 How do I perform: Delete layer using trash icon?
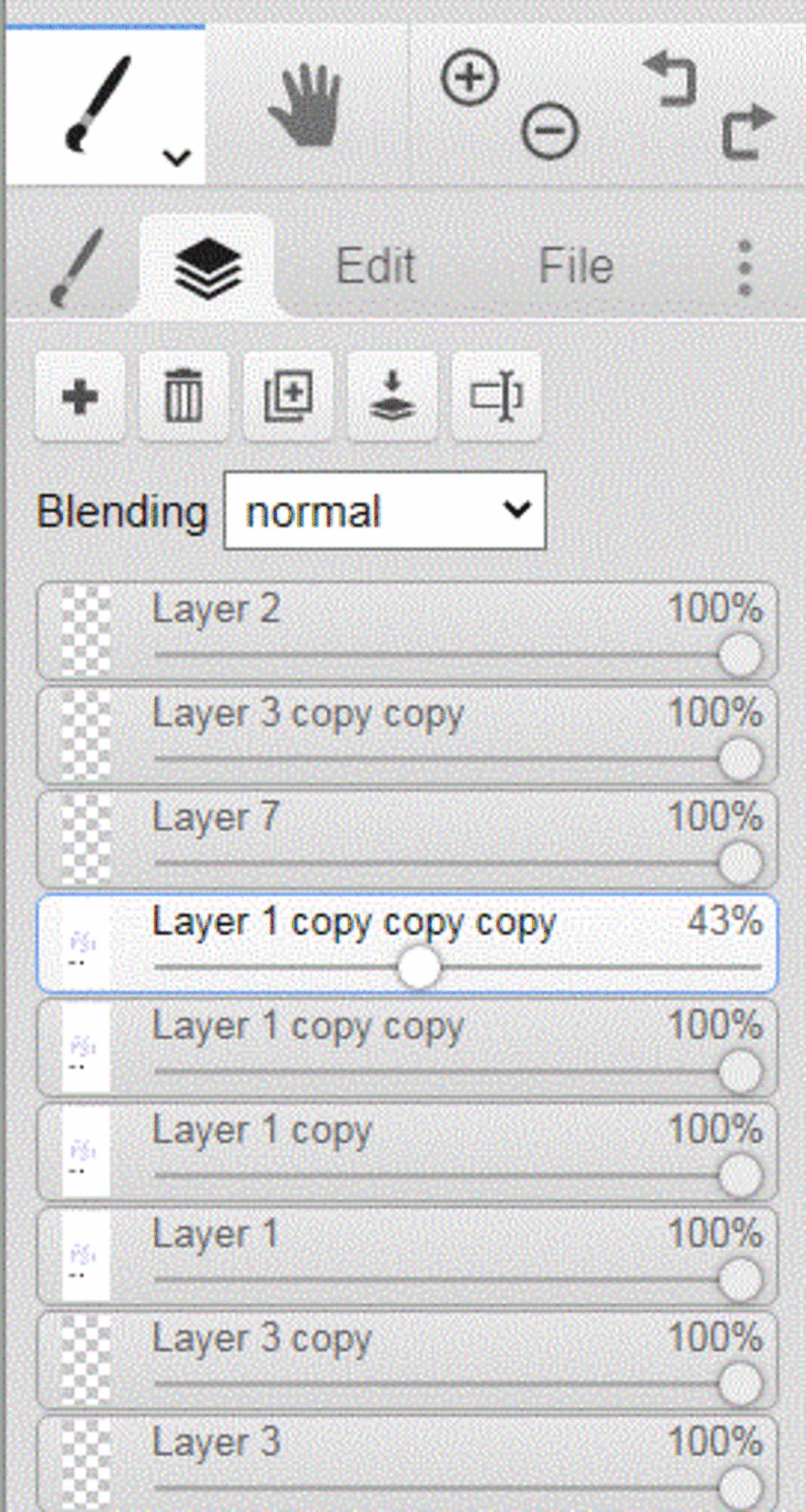[183, 396]
